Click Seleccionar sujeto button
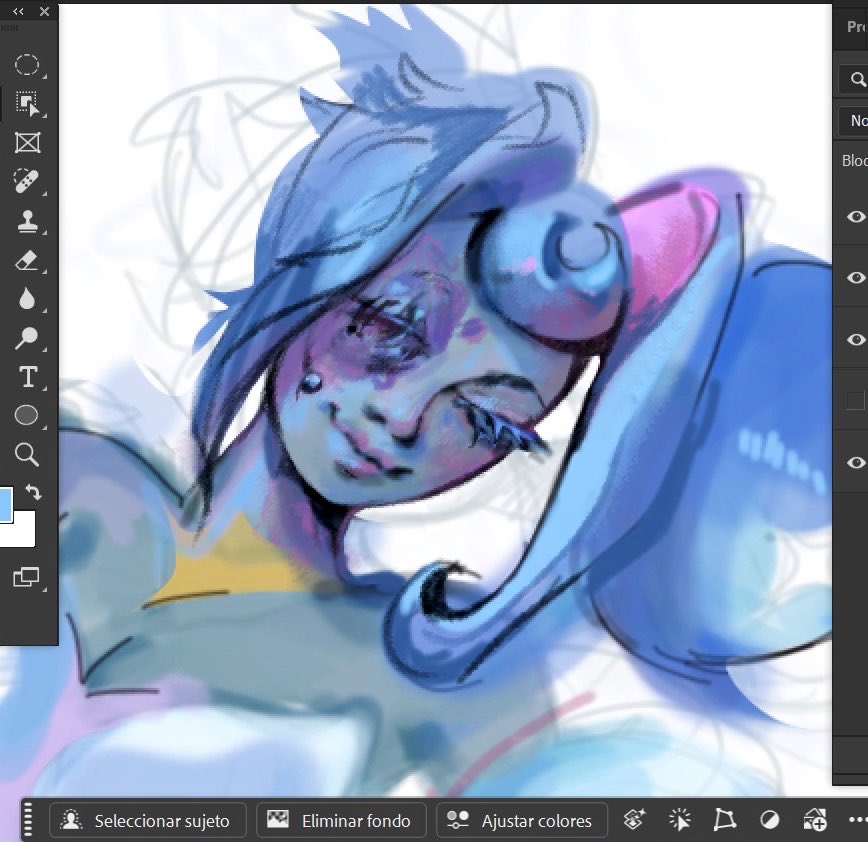The height and width of the screenshot is (842, 868). 148,820
